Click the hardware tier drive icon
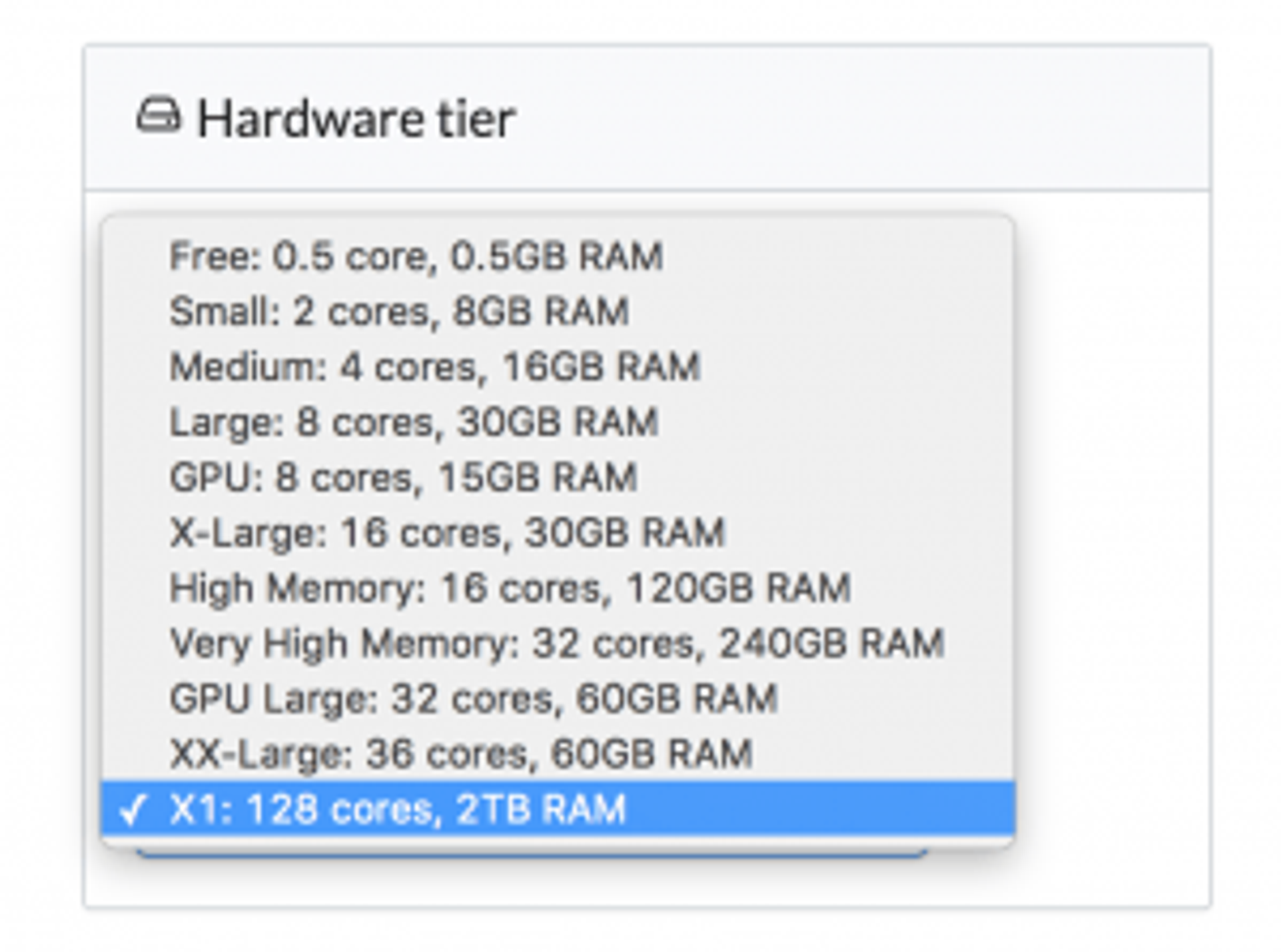The height and width of the screenshot is (952, 1281). pos(158,116)
